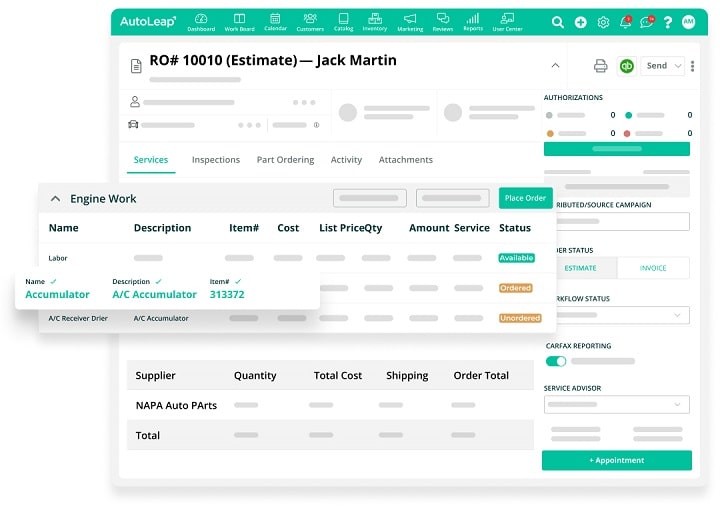Open the Calendar icon in navigation

275,21
